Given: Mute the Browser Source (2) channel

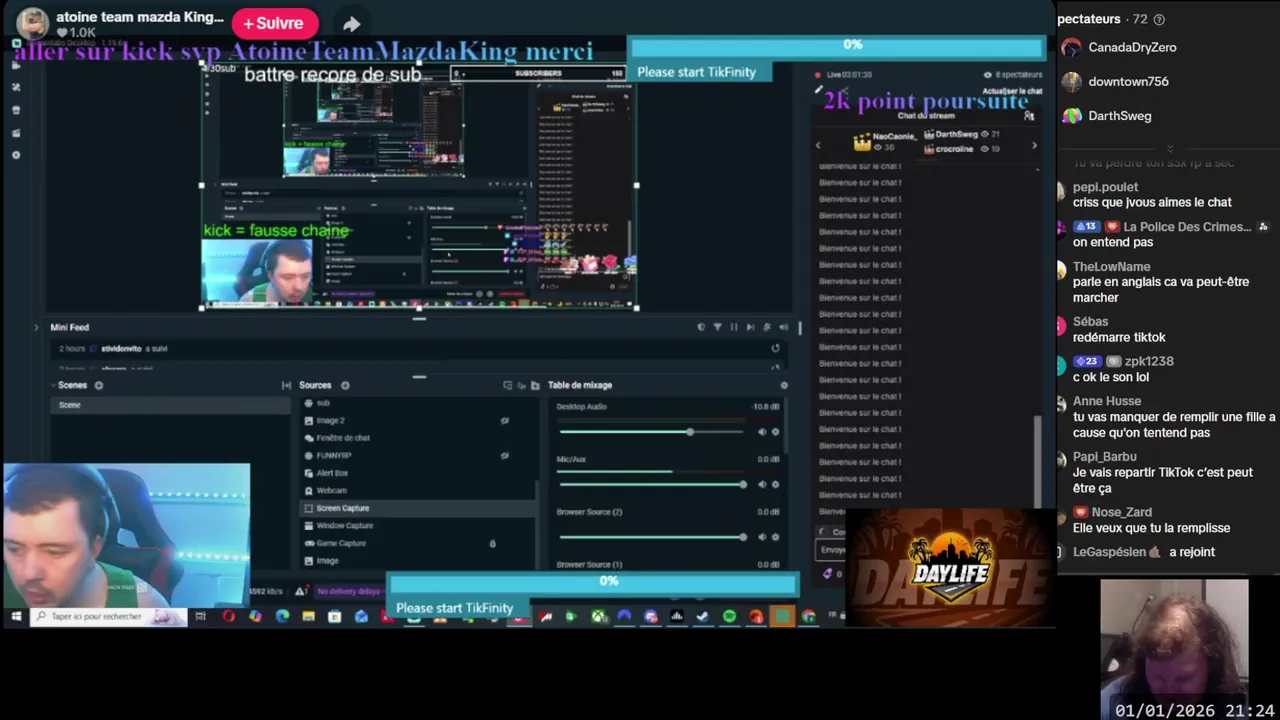Looking at the screenshot, I should tap(761, 537).
